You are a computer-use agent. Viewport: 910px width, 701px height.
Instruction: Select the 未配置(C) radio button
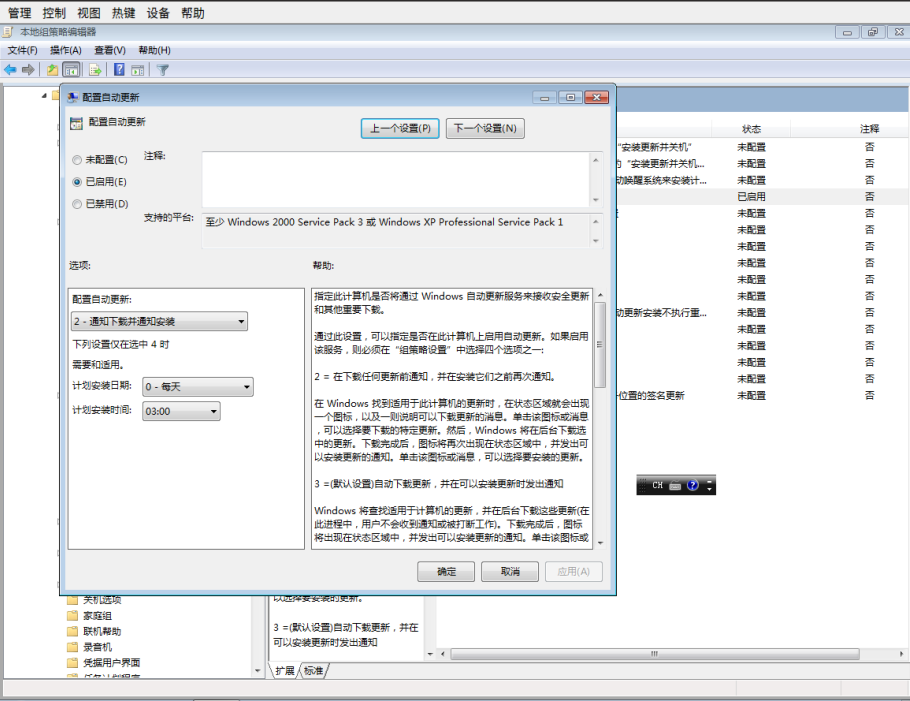point(77,160)
